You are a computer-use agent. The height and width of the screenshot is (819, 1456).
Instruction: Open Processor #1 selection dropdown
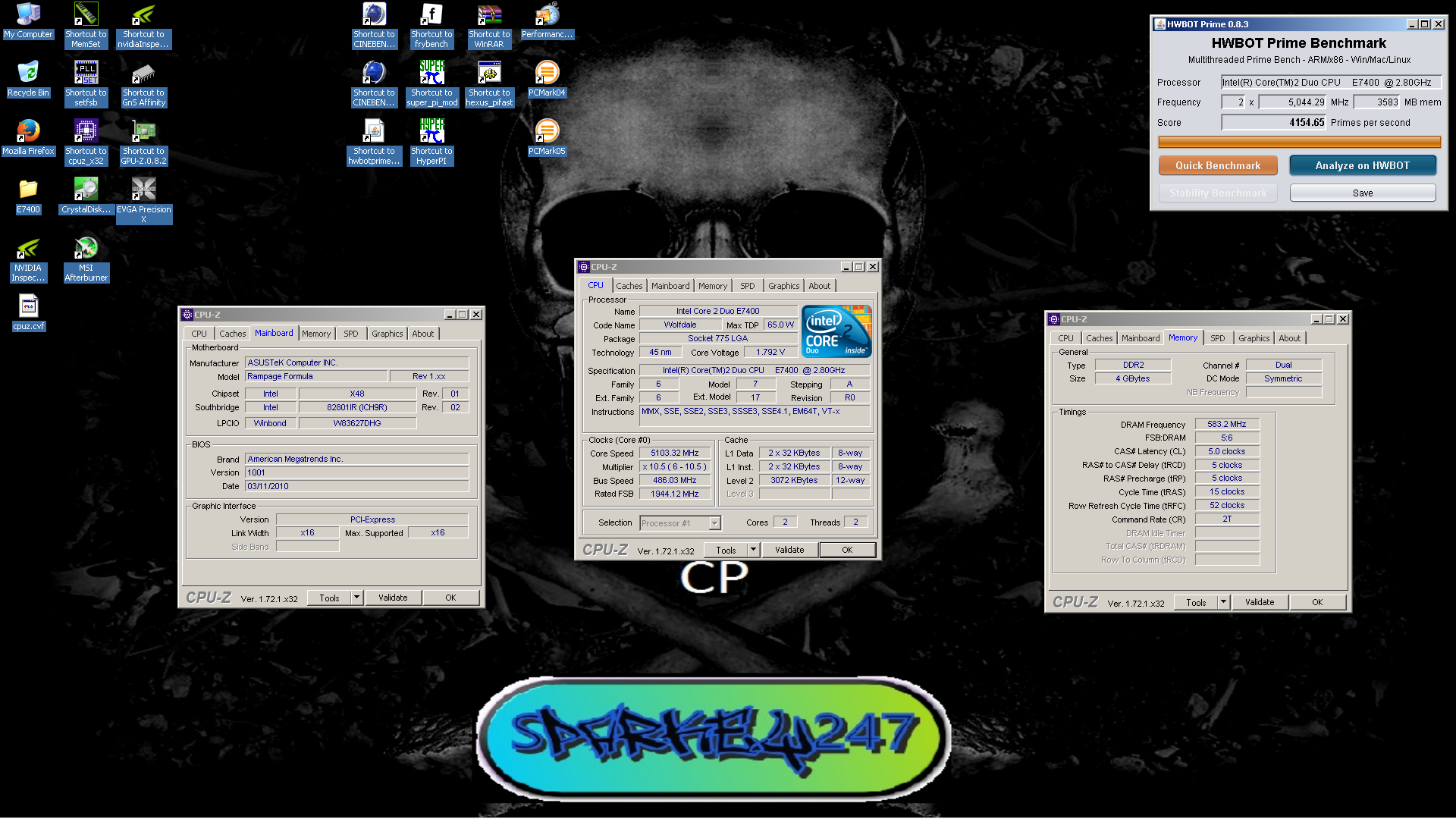click(680, 523)
